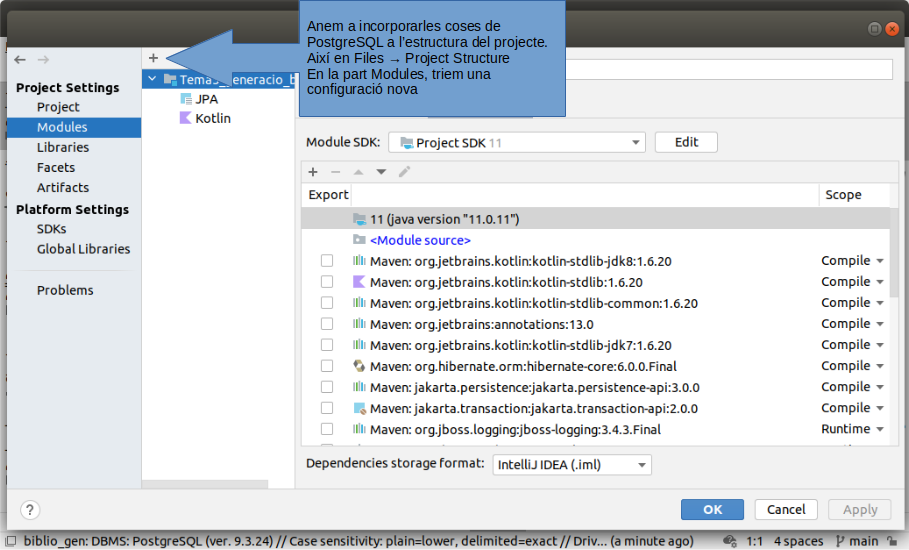Image resolution: width=909 pixels, height=550 pixels.
Task: Toggle export for kotlin-stdlib:1.6.20
Action: click(x=327, y=282)
